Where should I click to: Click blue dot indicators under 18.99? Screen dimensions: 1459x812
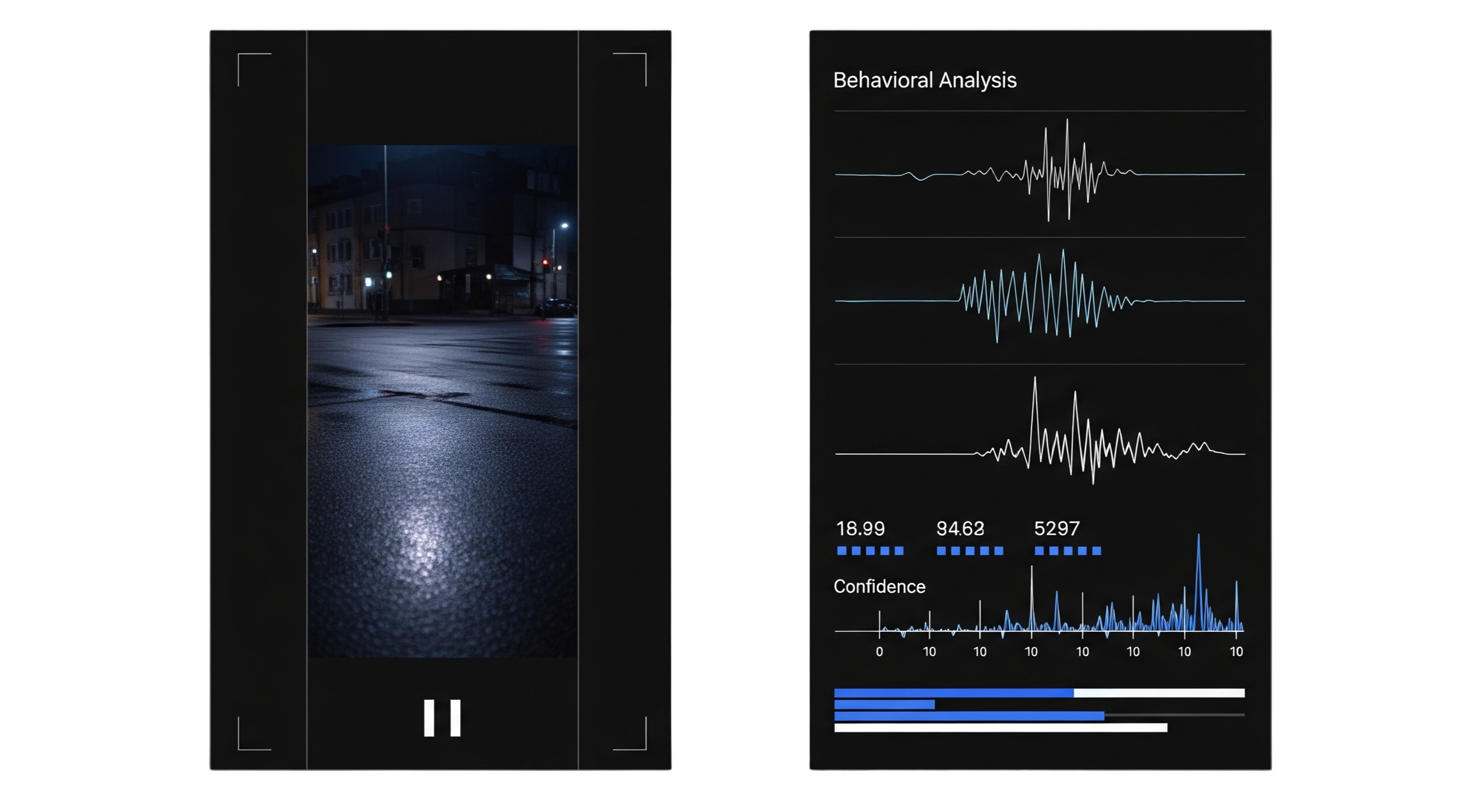point(870,551)
